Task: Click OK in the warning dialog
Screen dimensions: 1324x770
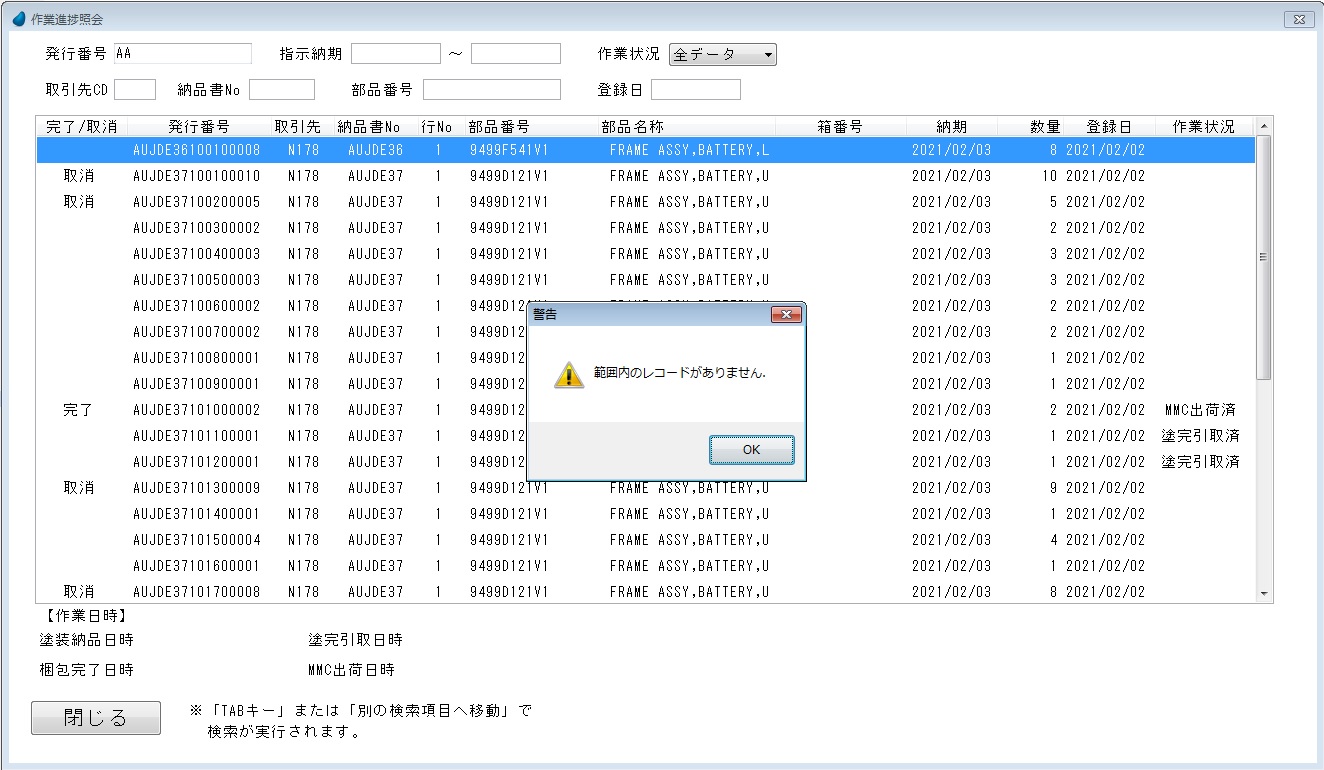Action: (x=751, y=450)
